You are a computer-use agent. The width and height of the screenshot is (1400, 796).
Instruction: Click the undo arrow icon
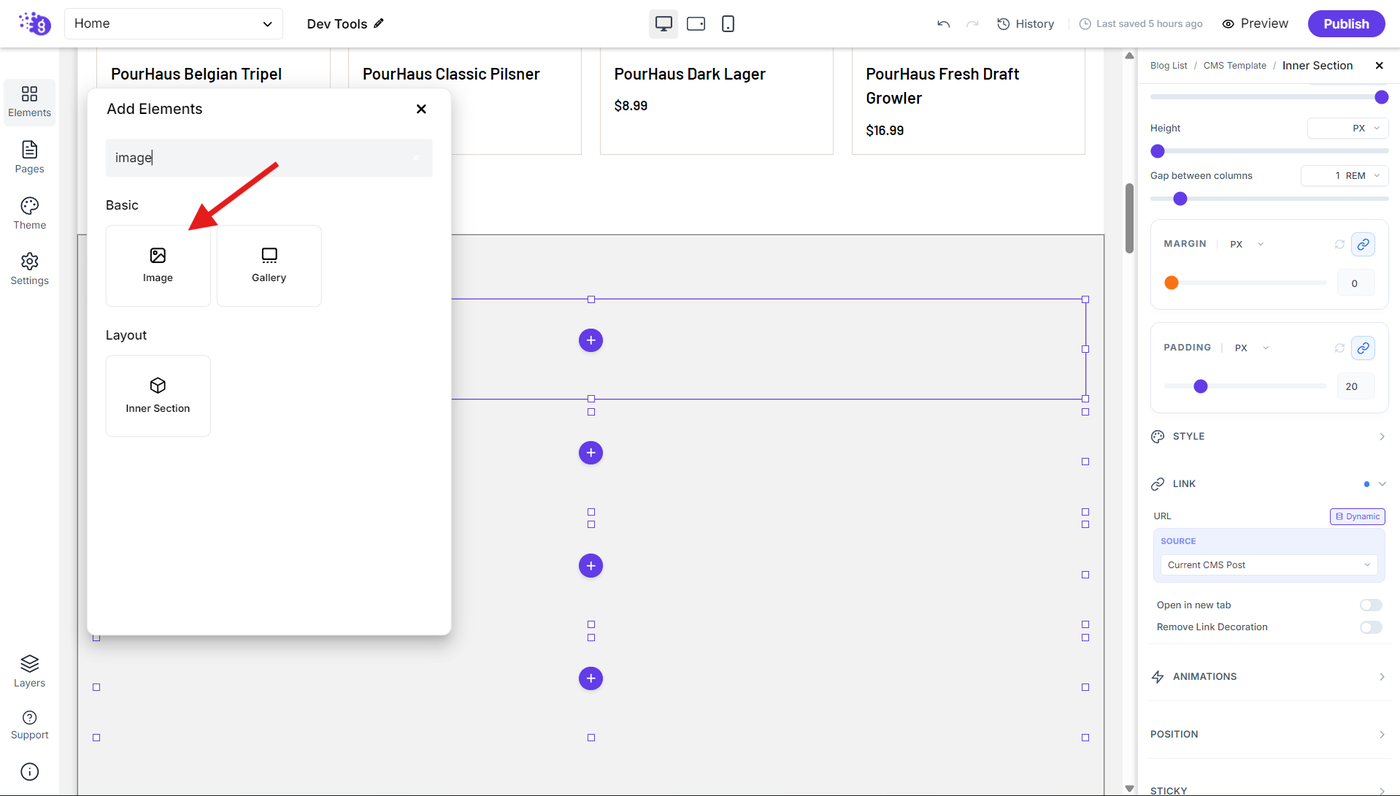pos(943,24)
